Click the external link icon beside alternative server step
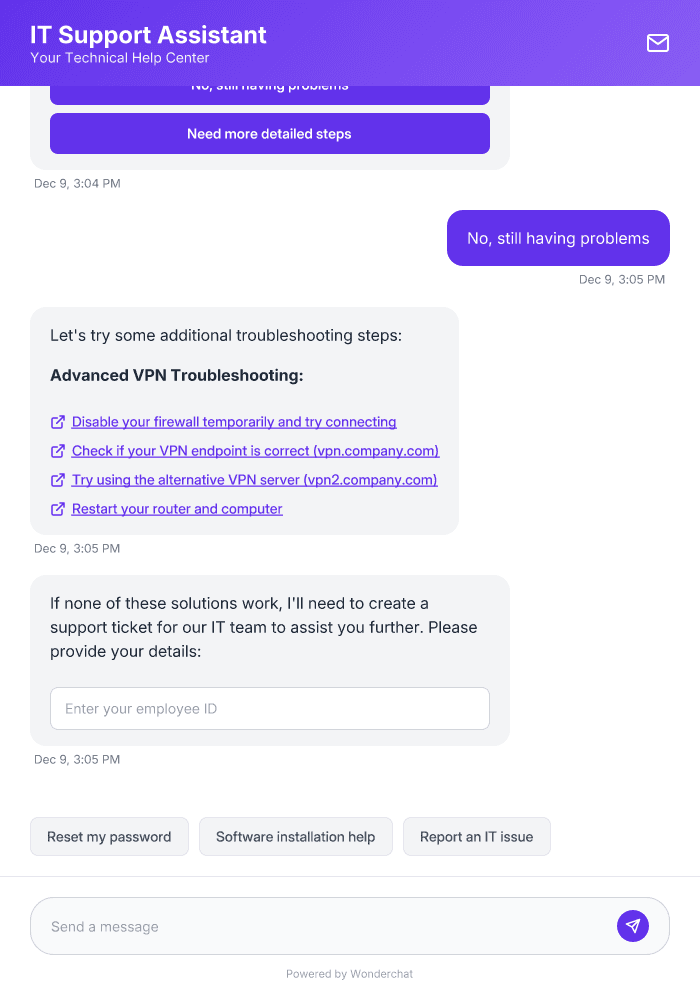700x1000 pixels. pyautogui.click(x=57, y=480)
